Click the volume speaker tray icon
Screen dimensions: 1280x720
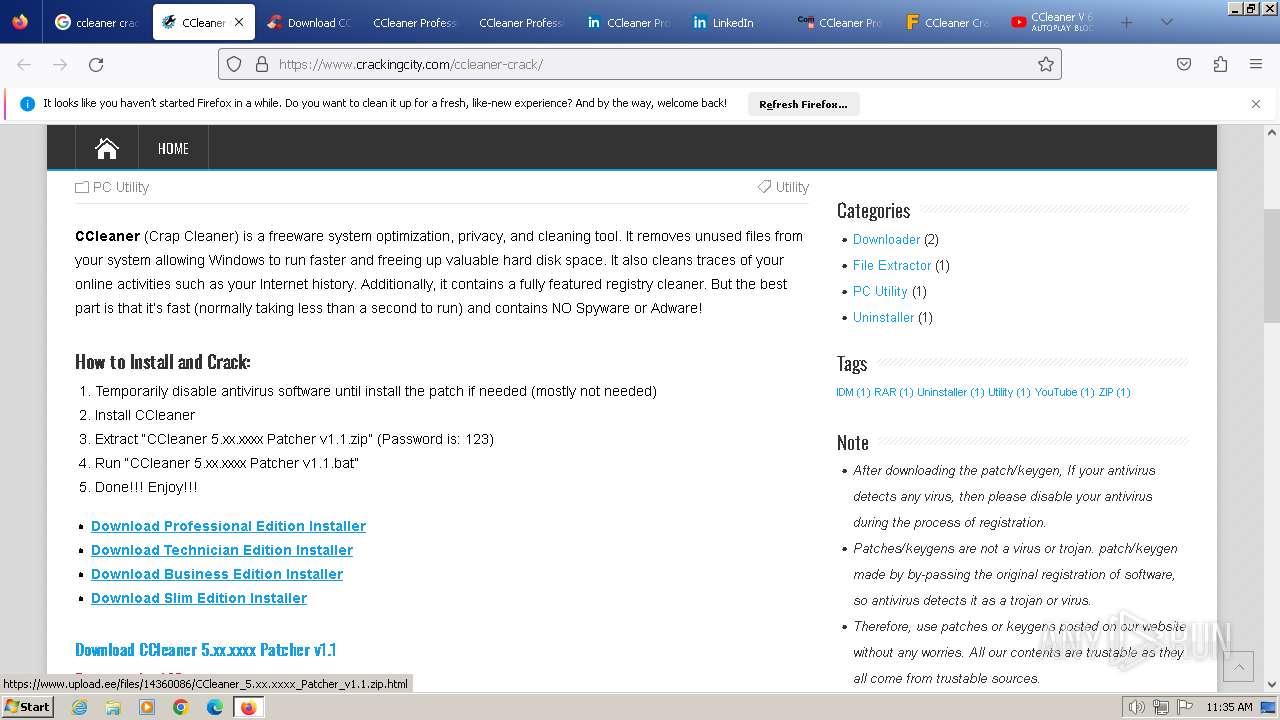pos(1136,707)
